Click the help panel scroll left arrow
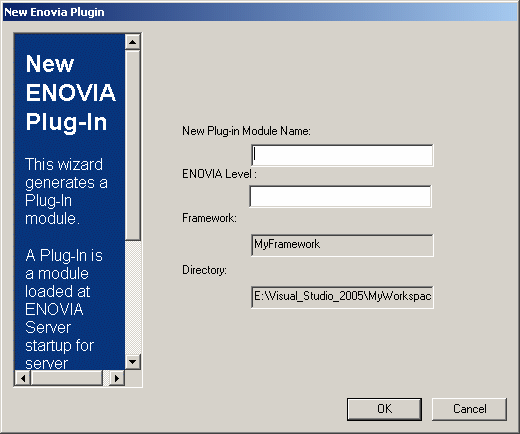The image size is (520, 434). (23, 378)
